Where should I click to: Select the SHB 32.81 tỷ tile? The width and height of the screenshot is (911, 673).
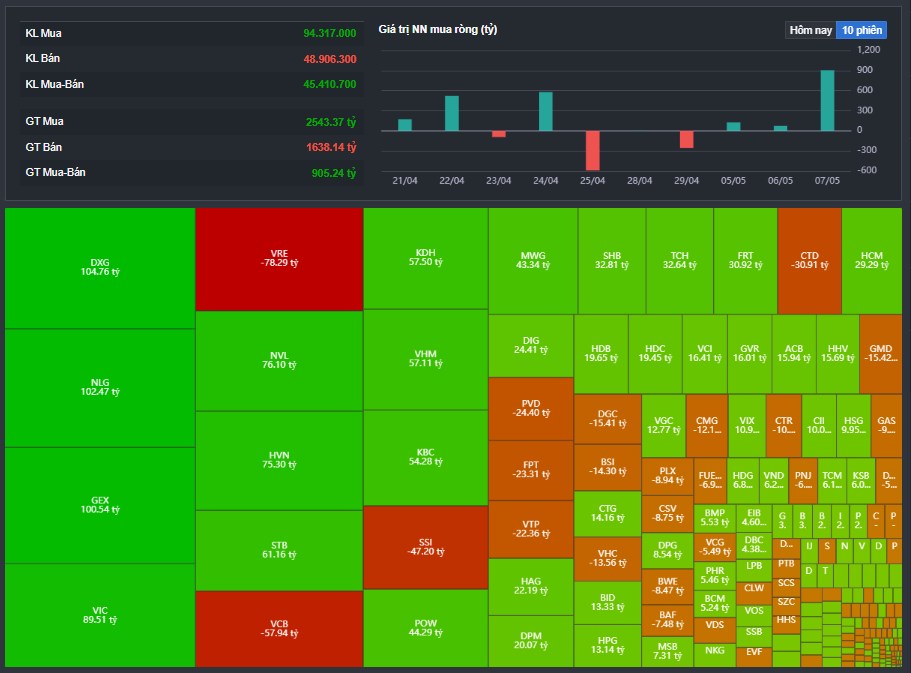pyautogui.click(x=612, y=261)
